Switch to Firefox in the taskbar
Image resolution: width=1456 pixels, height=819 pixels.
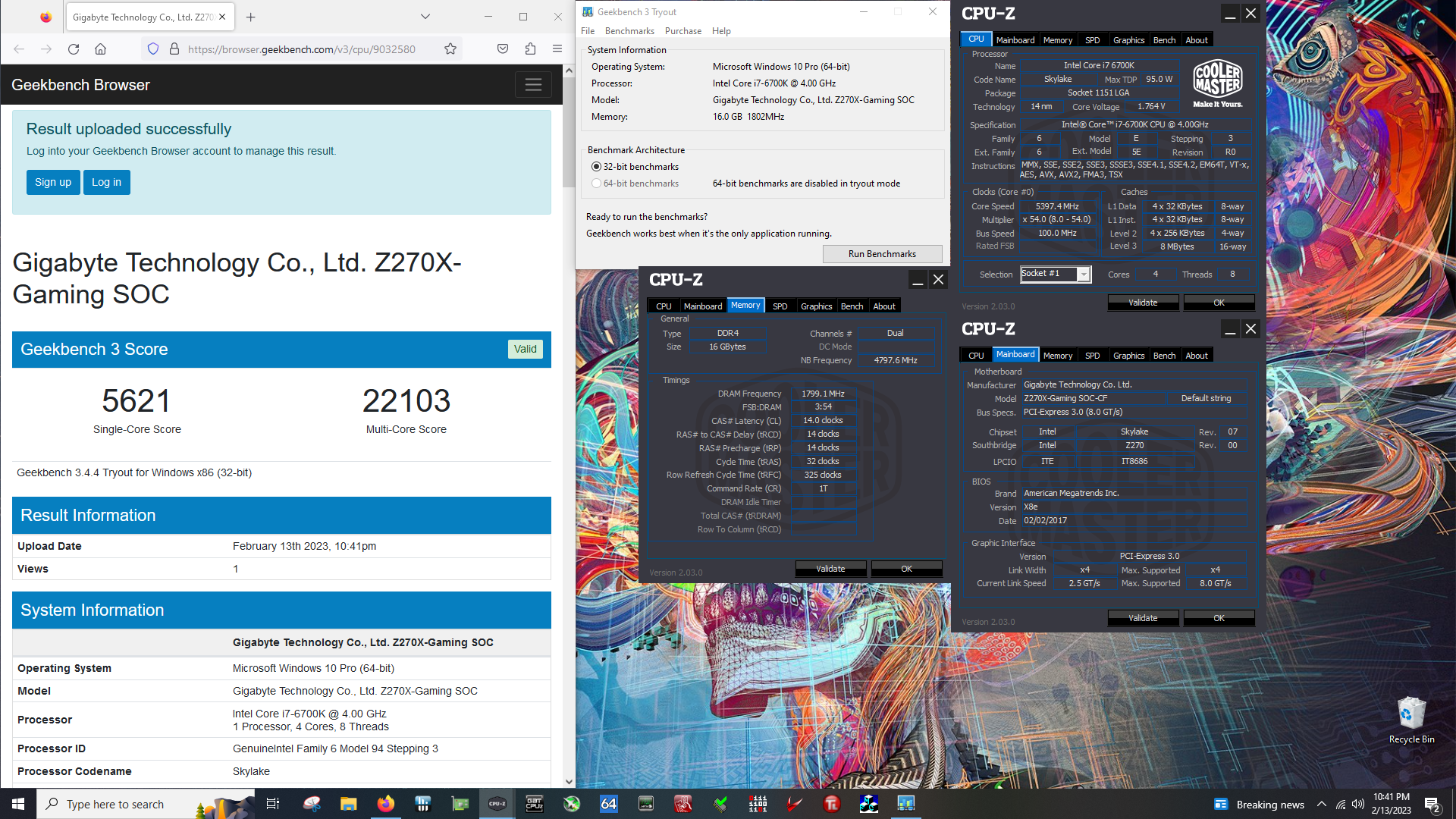pyautogui.click(x=385, y=804)
